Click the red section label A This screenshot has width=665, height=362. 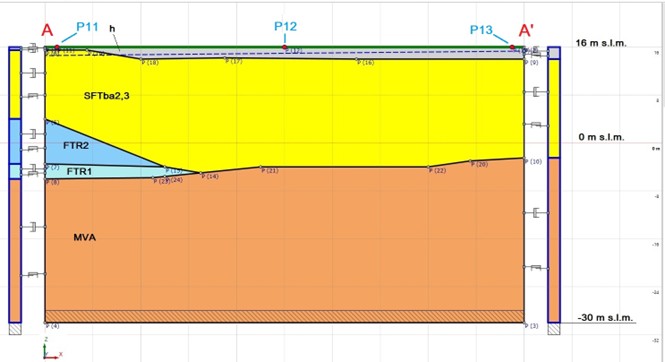point(47,31)
